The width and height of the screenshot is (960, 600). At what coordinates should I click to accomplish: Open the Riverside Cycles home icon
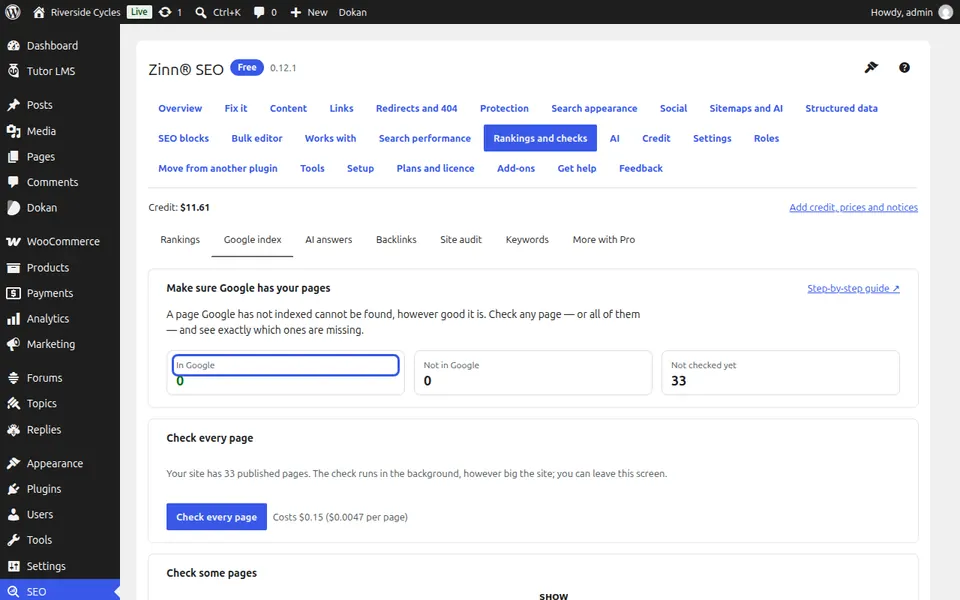click(39, 12)
